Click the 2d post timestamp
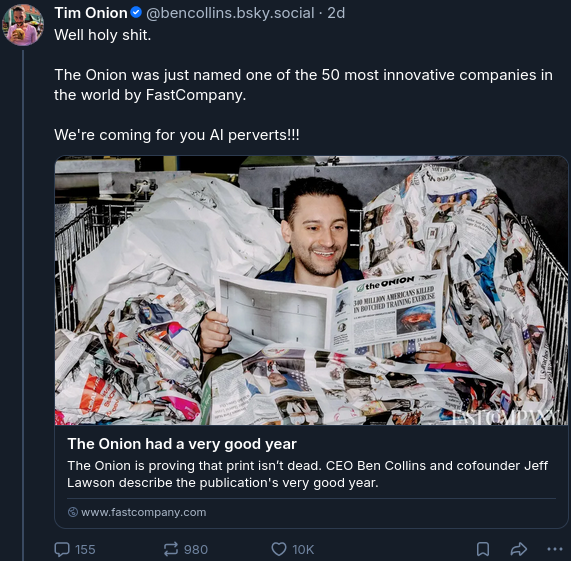This screenshot has height=561, width=571. click(x=336, y=13)
